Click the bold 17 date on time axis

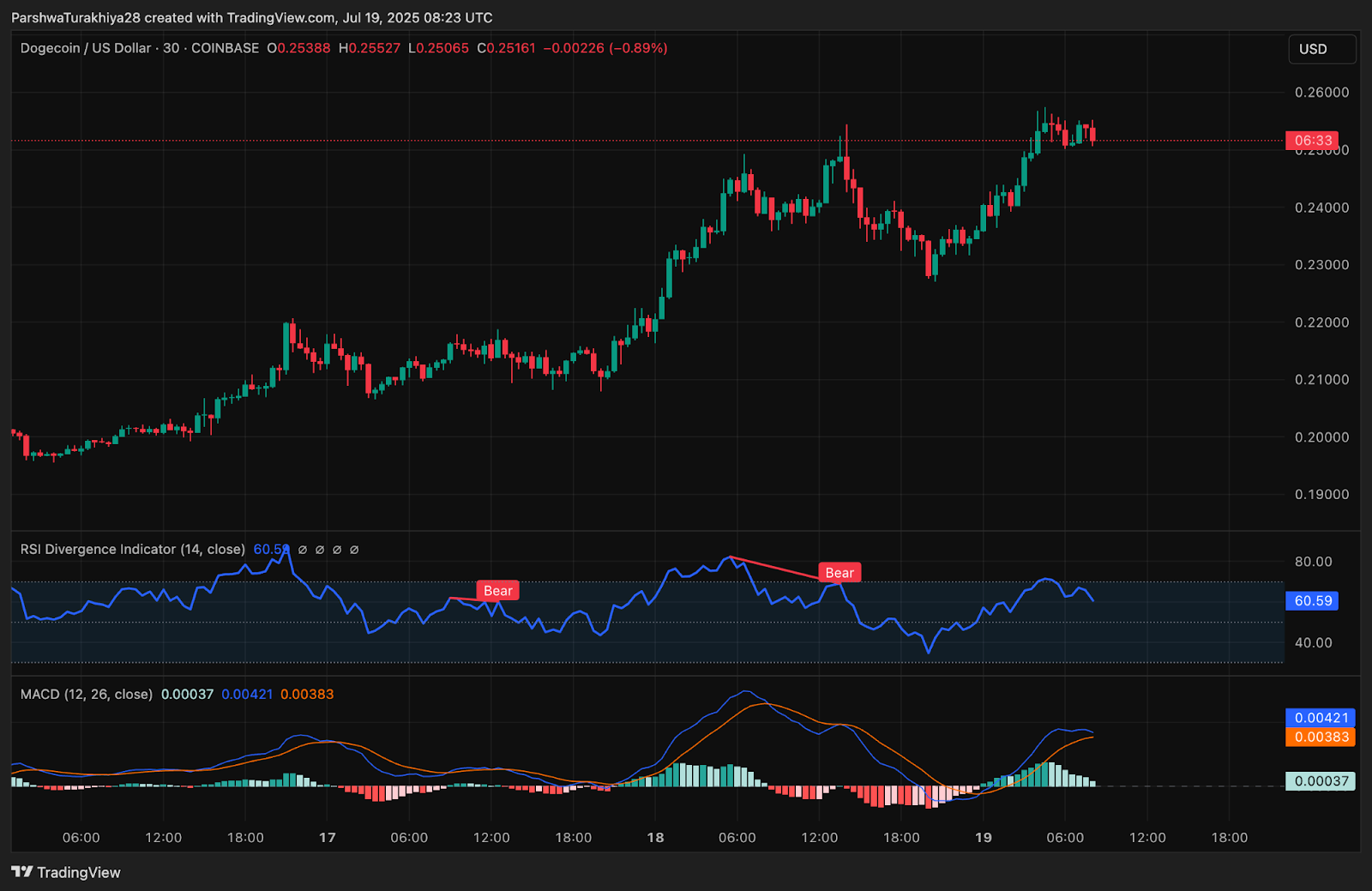tap(327, 838)
